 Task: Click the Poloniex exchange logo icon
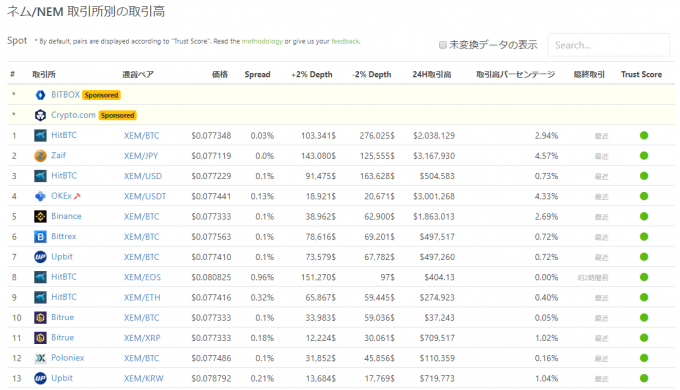click(x=40, y=358)
